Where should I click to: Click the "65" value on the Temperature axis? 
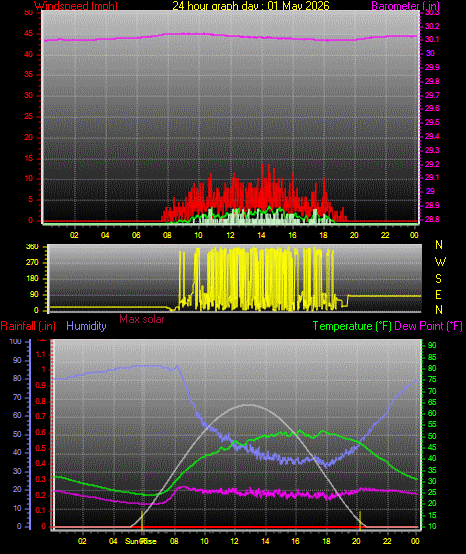click(x=432, y=402)
